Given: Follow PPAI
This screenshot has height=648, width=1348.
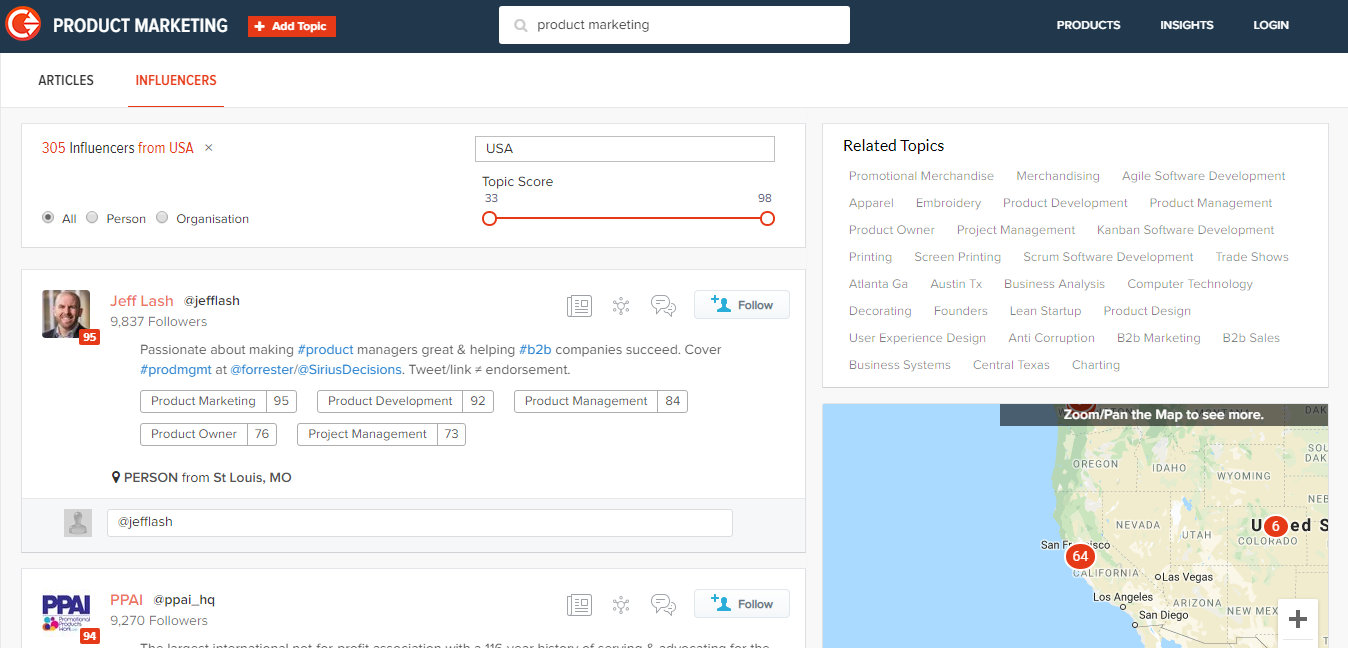Looking at the screenshot, I should (x=742, y=604).
